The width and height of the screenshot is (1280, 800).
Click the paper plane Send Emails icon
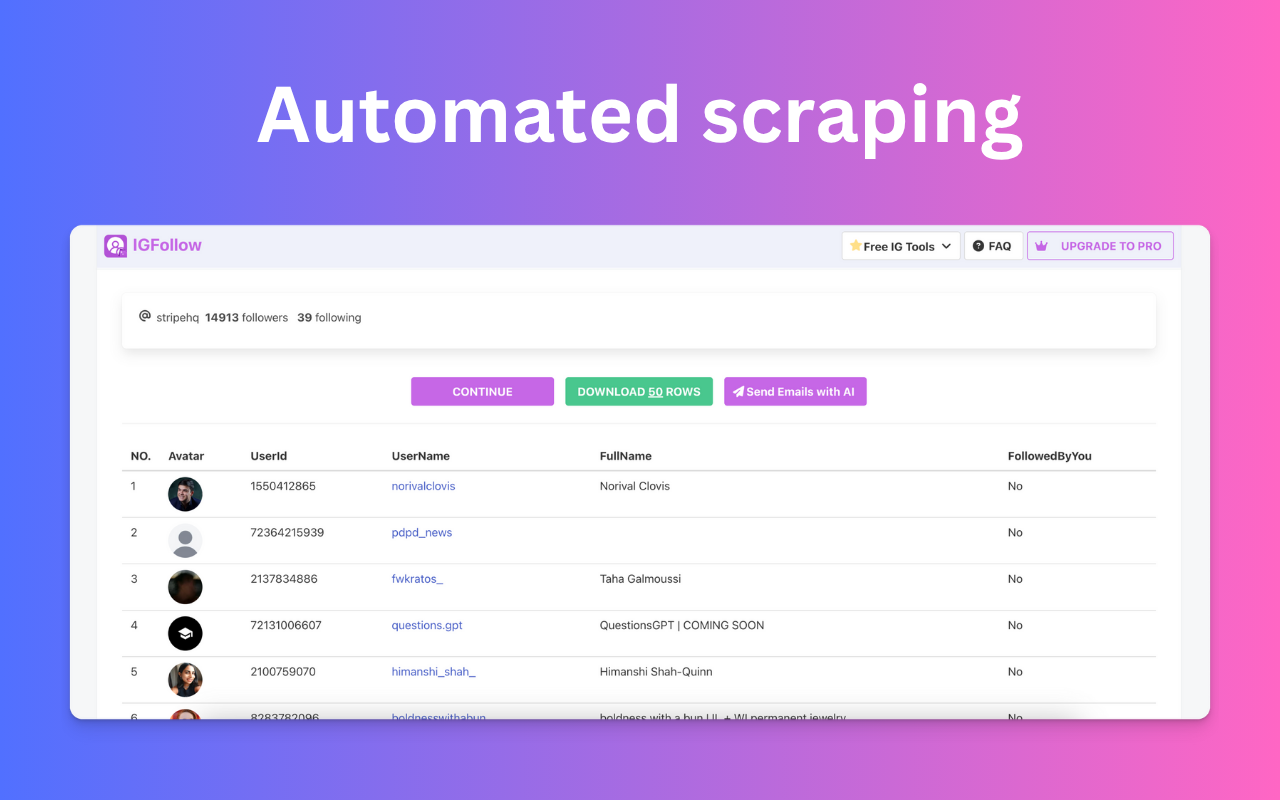(x=738, y=392)
